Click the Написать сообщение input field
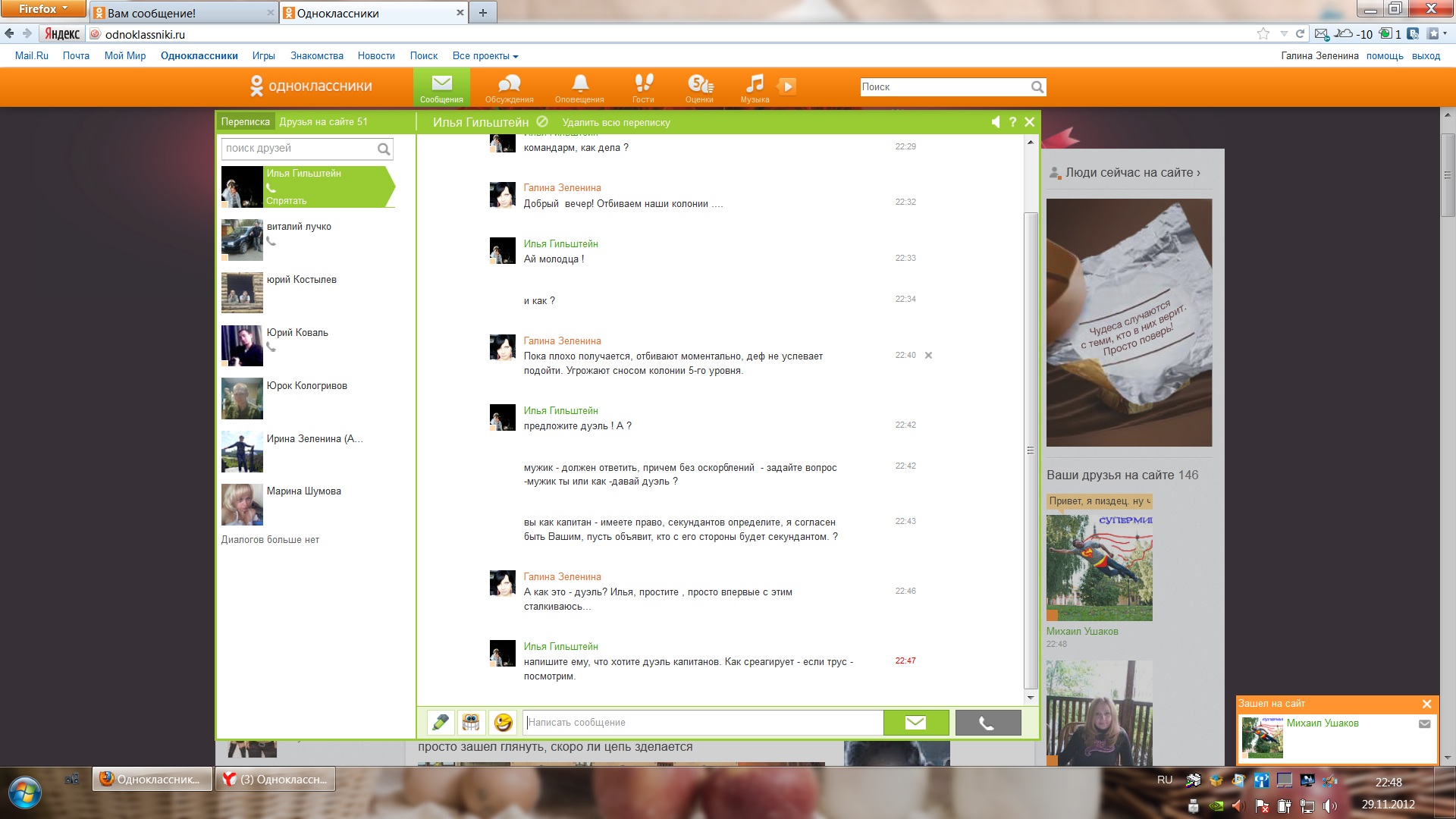1456x819 pixels. click(703, 723)
